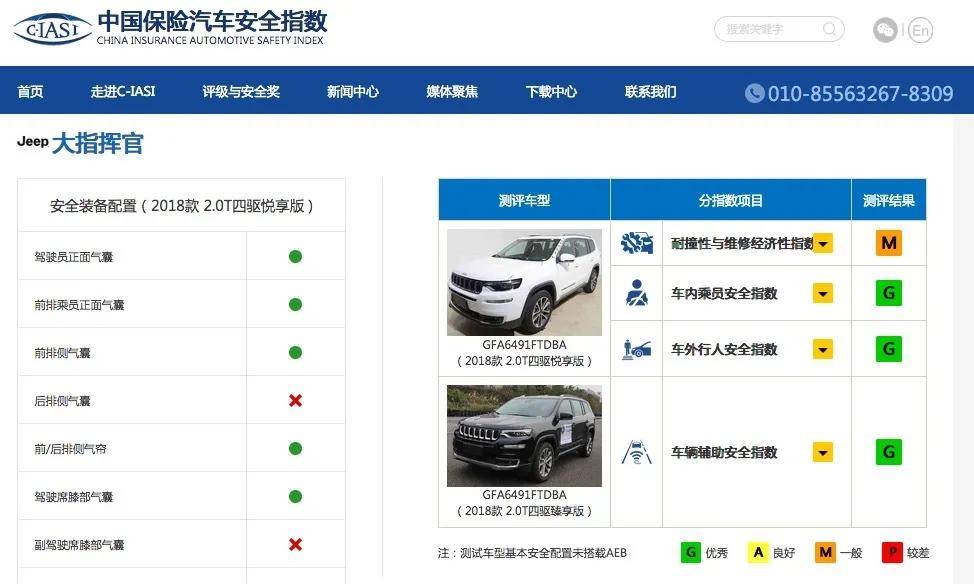Click the search magnifier icon
The height and width of the screenshot is (584, 974).
[829, 29]
